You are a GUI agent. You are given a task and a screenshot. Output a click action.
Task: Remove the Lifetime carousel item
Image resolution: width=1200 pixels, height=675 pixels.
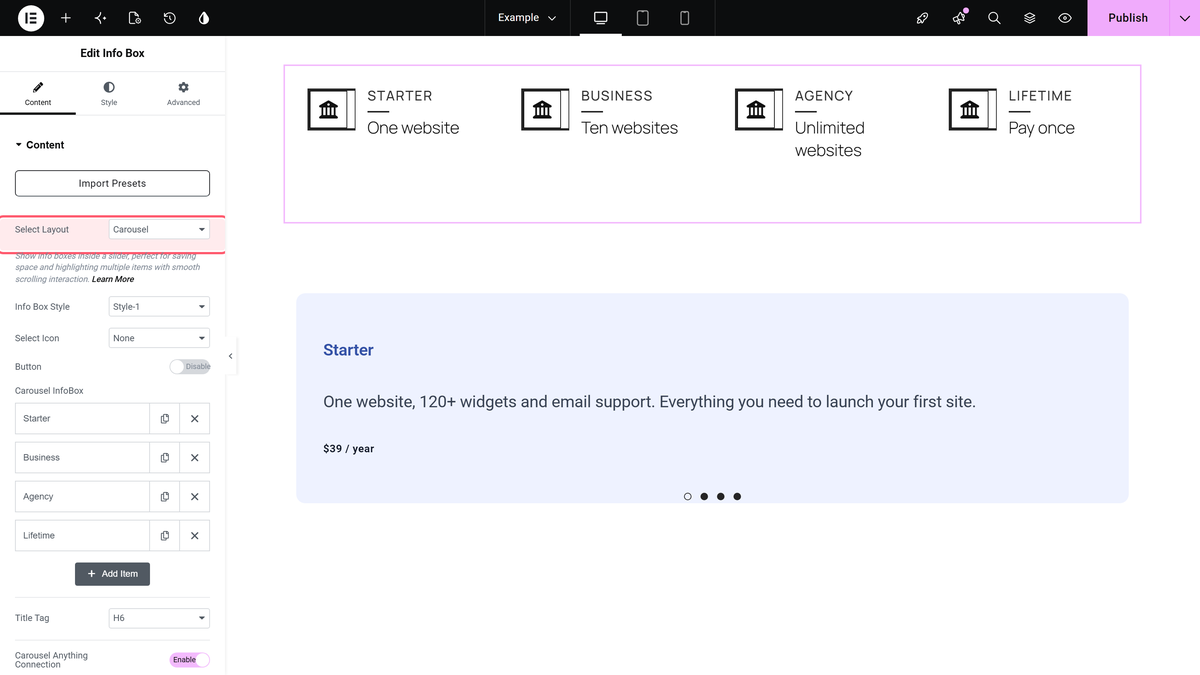[195, 536]
